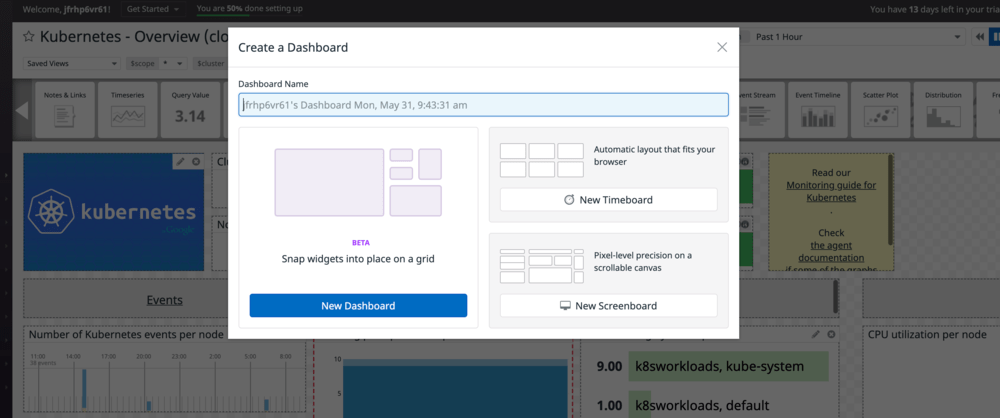Pause live dashboard updates
Screen dimensions: 1000x418
(995, 37)
